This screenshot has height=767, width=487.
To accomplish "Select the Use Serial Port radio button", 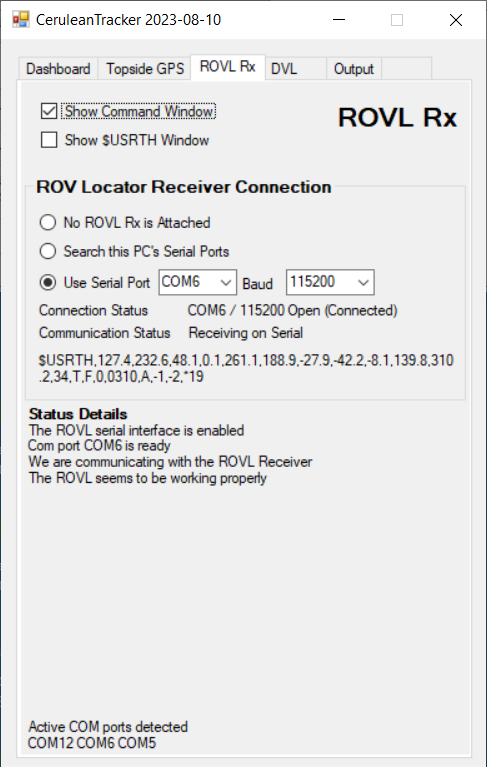I will click(x=47, y=282).
